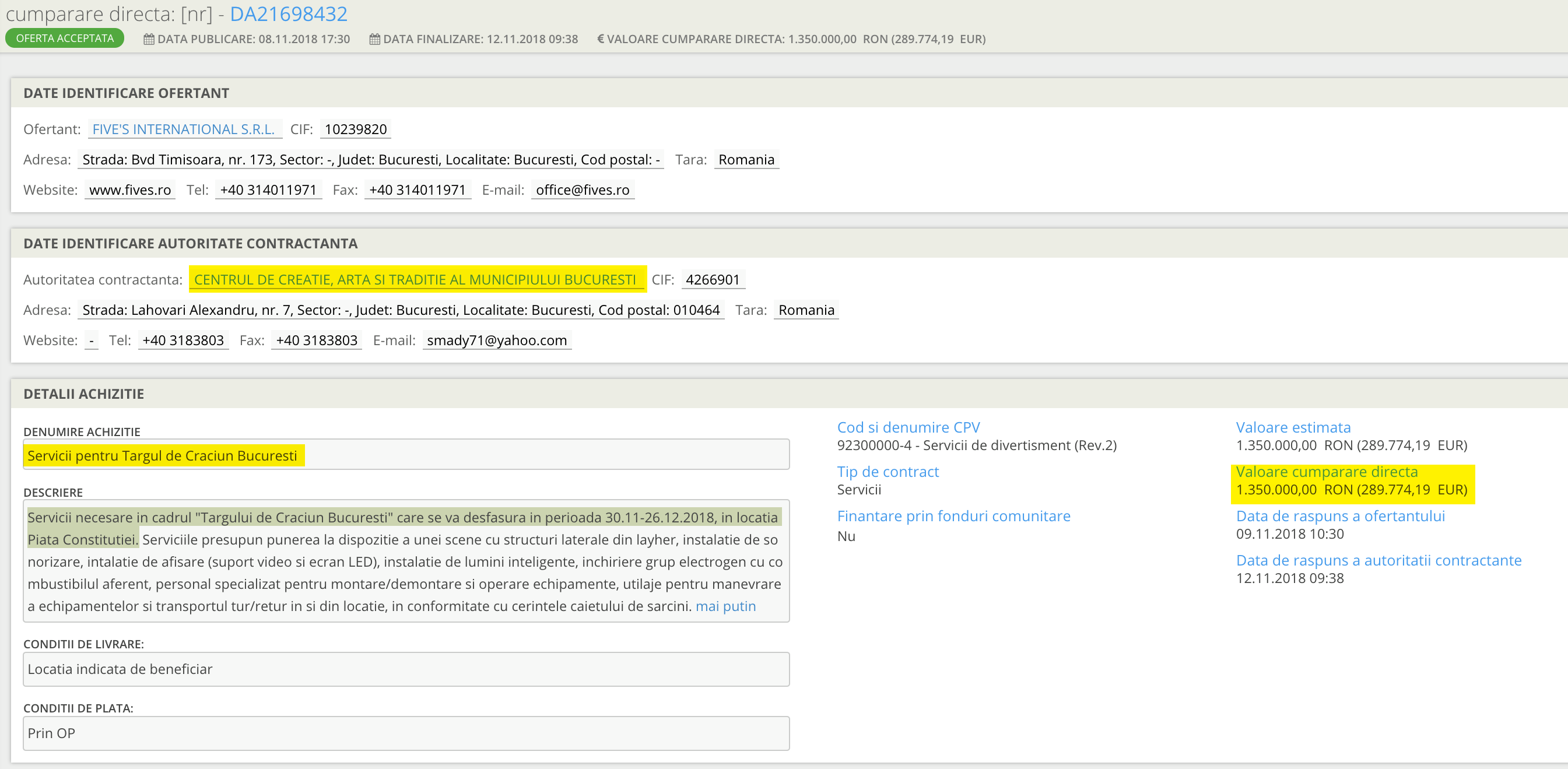Click the 'Cod si denumire CPV' label
This screenshot has height=769, width=1568.
908,427
